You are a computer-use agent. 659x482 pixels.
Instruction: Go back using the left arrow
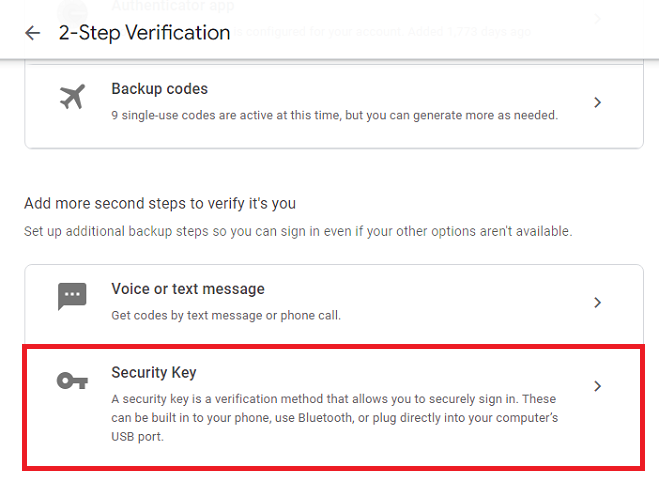33,33
